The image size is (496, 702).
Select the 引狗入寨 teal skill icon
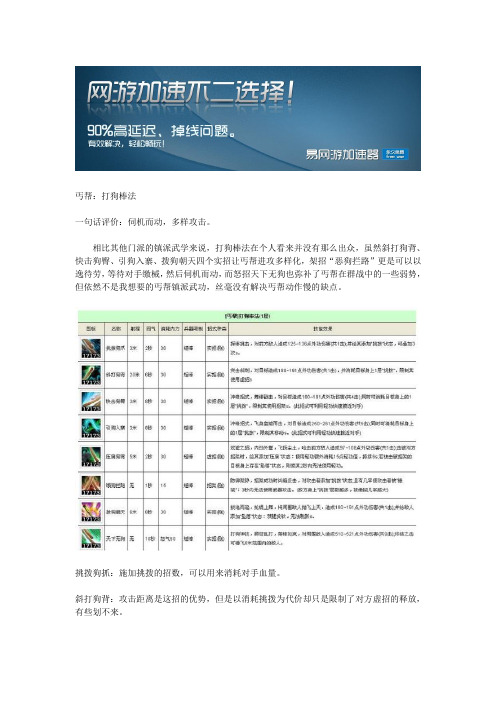pos(91,428)
